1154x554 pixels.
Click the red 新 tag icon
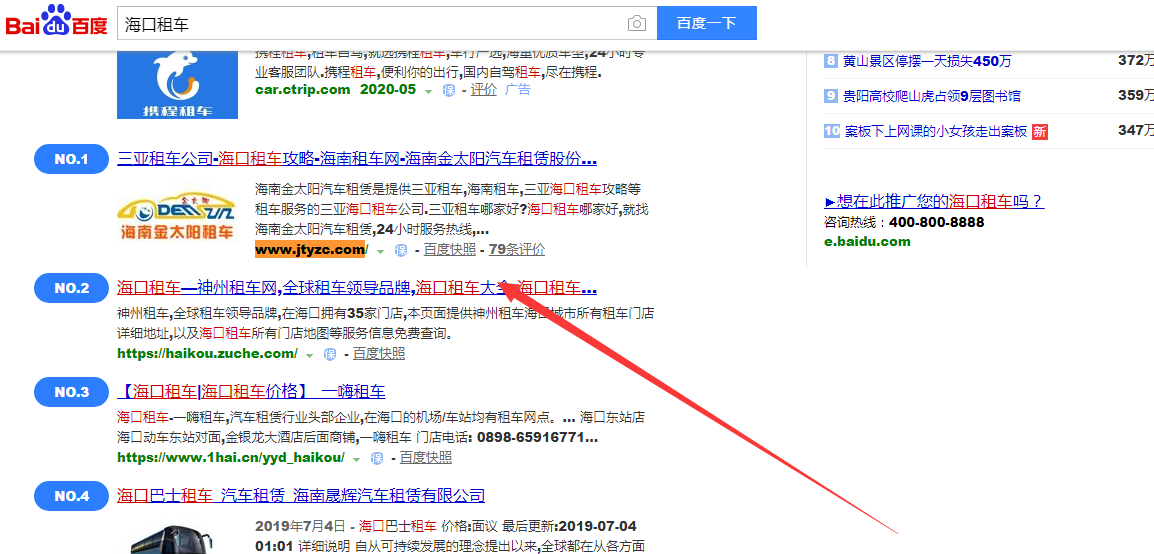pos(1040,132)
